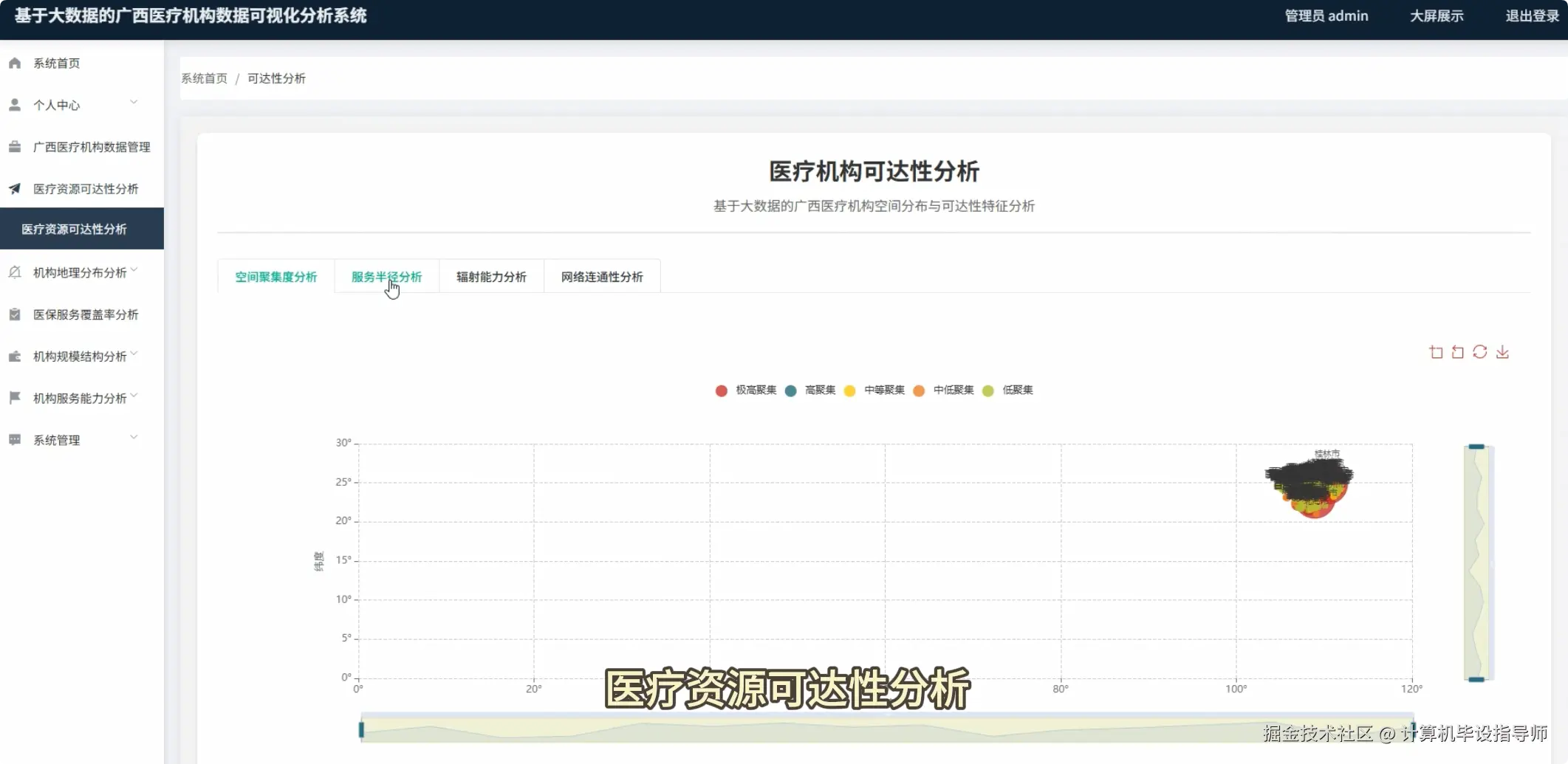Open the 空间聚集度分析 tab

(x=275, y=277)
